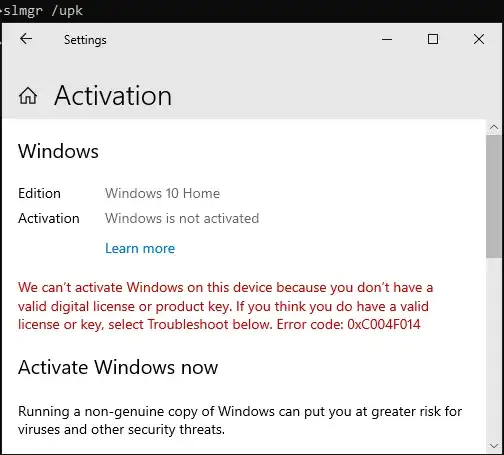Select the 'Windows 10 Home' edition text
This screenshot has width=504, height=455.
click(162, 193)
